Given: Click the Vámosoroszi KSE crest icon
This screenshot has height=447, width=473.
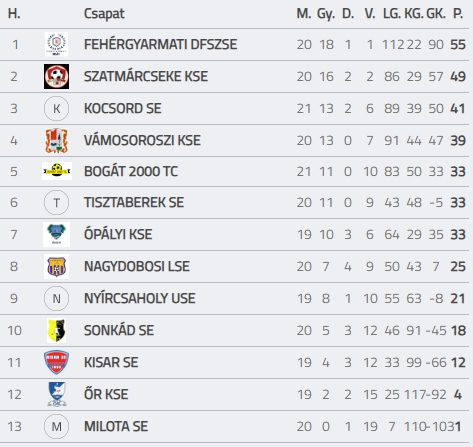Looking at the screenshot, I should [x=56, y=140].
